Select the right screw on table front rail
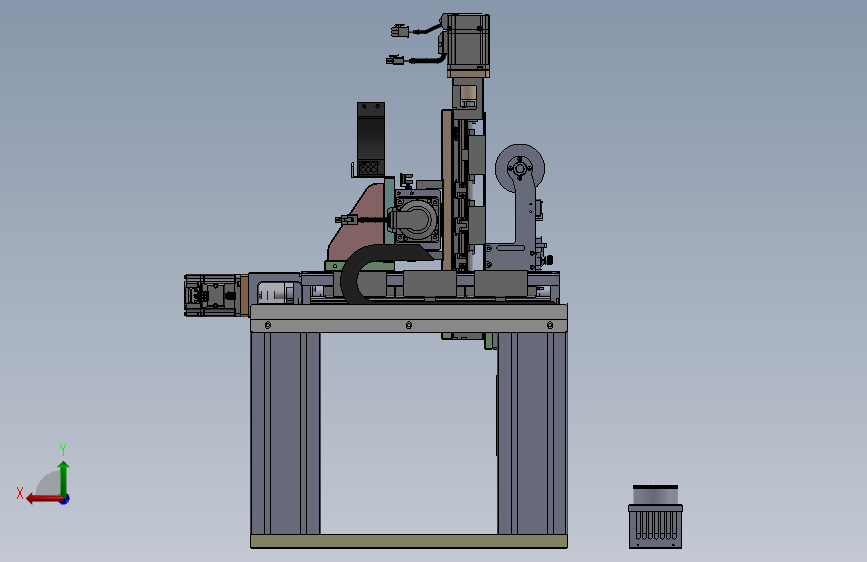 pyautogui.click(x=550, y=325)
